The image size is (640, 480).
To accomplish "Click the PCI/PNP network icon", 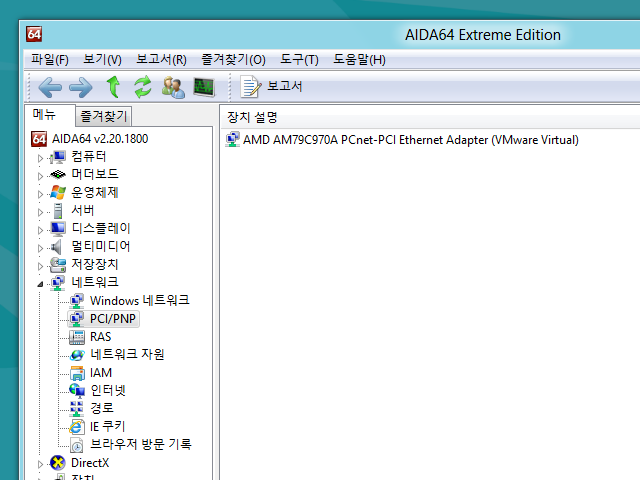I will 76,319.
